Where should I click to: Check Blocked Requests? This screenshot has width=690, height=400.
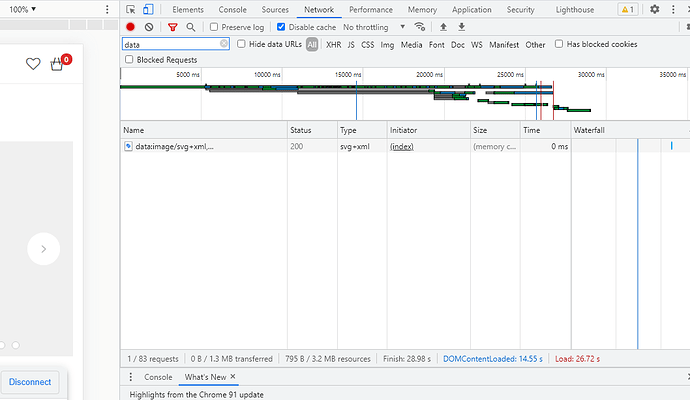click(129, 59)
